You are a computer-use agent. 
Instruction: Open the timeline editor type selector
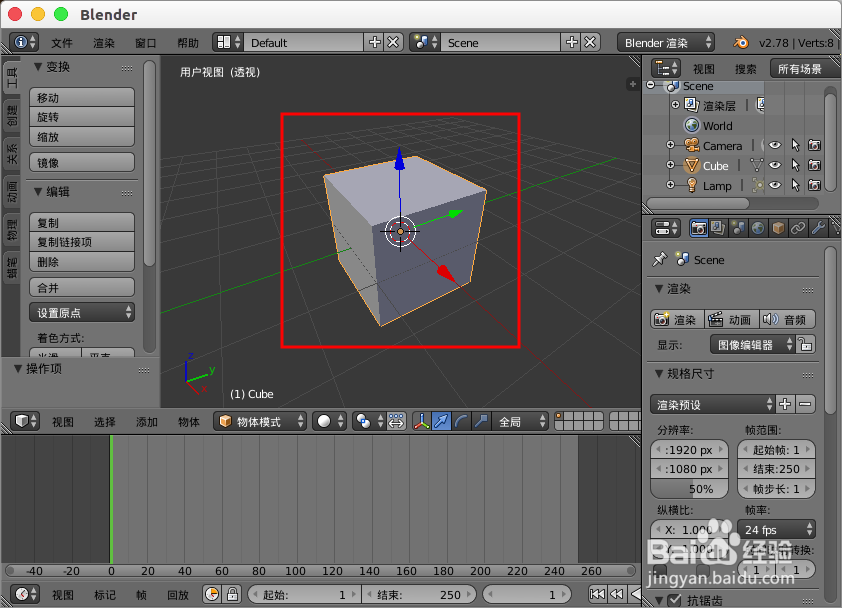point(25,594)
